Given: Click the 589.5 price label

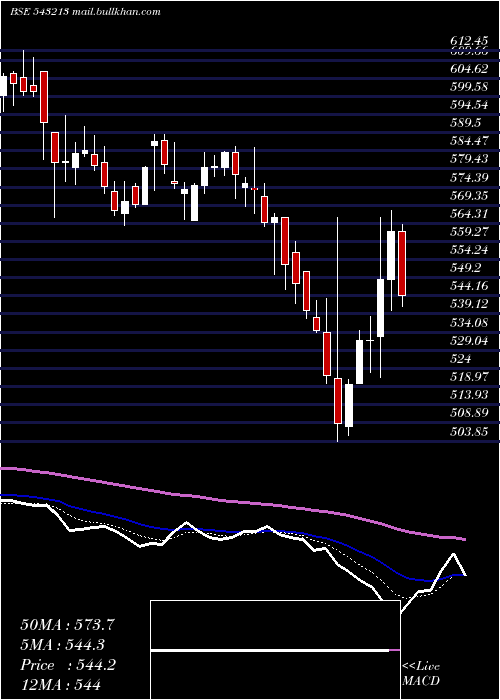Looking at the screenshot, I should pyautogui.click(x=466, y=123).
